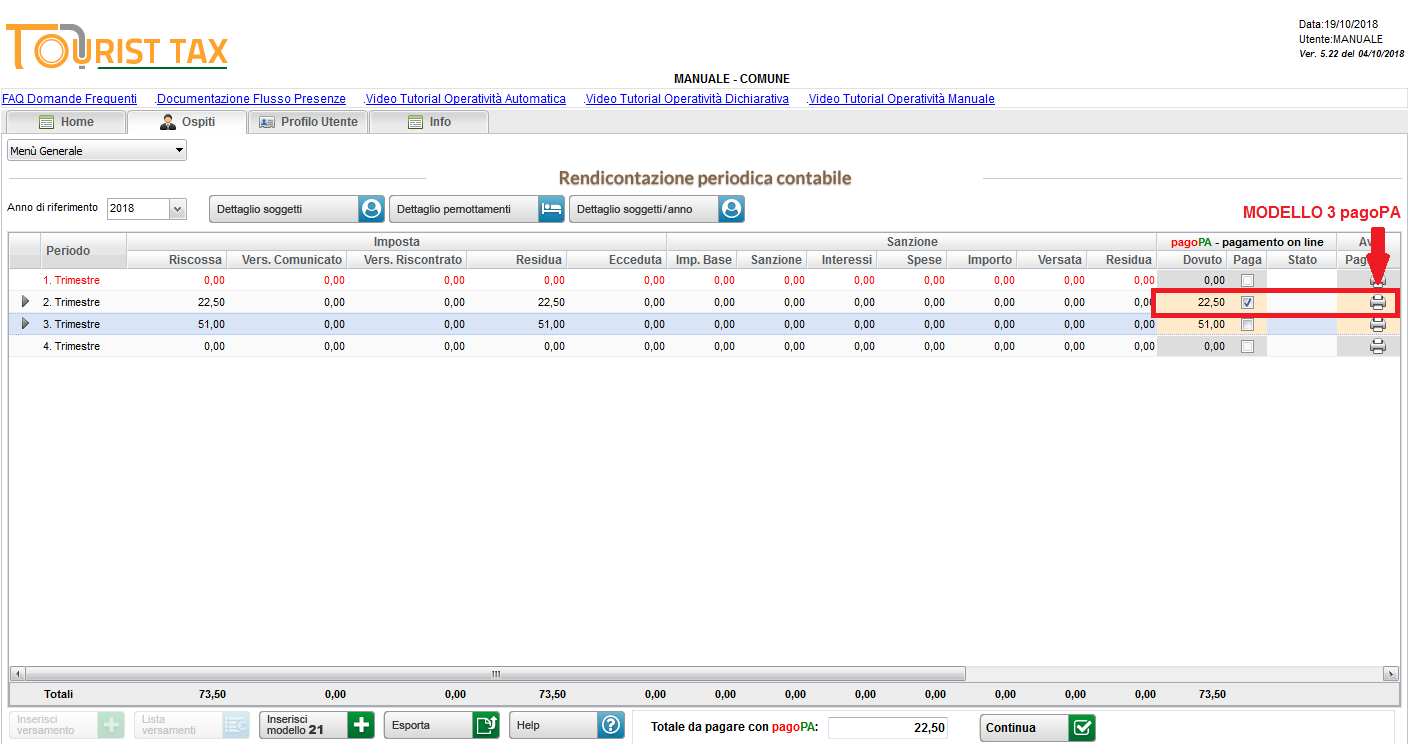
Task: Expand the 2. Trimestre row triangle
Action: [x=25, y=302]
